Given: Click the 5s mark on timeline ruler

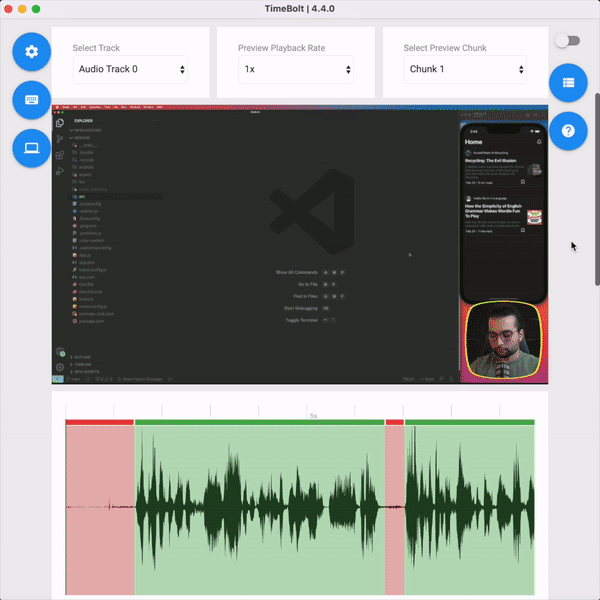Looking at the screenshot, I should [313, 415].
